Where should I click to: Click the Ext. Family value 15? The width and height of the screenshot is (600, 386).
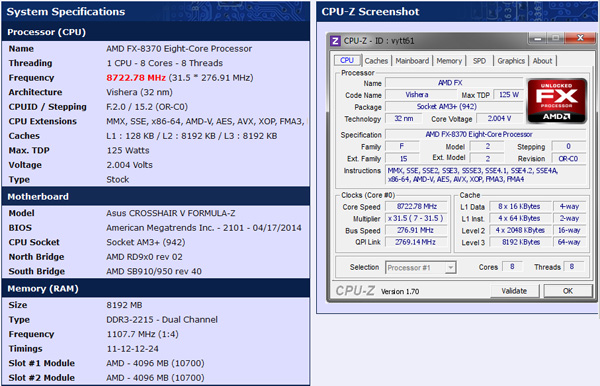(x=403, y=158)
